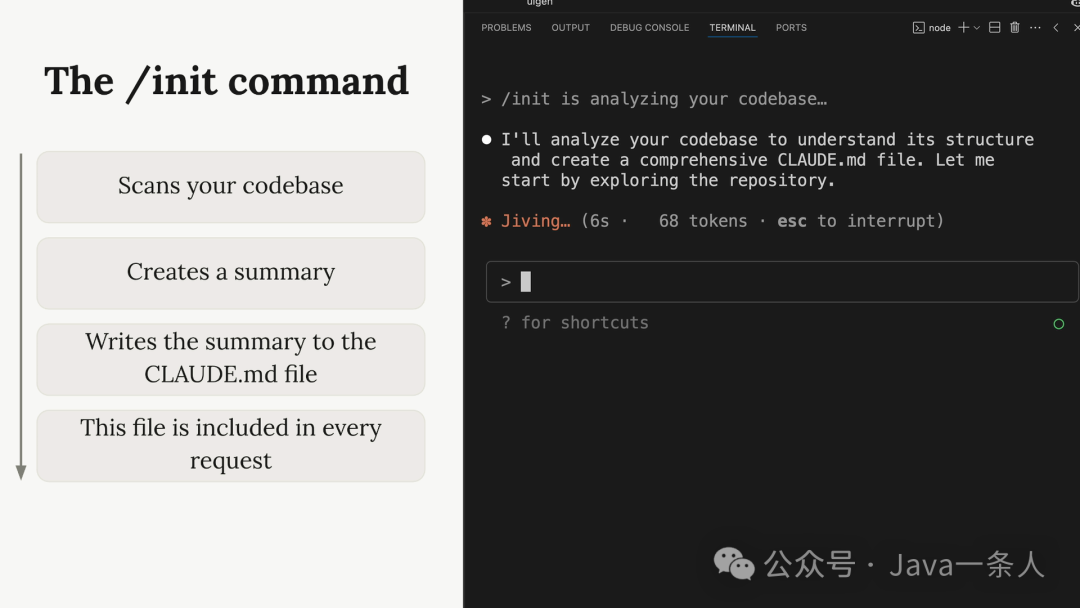1080x608 pixels.
Task: Open the DEBUG CONSOLE tab
Action: tap(649, 28)
